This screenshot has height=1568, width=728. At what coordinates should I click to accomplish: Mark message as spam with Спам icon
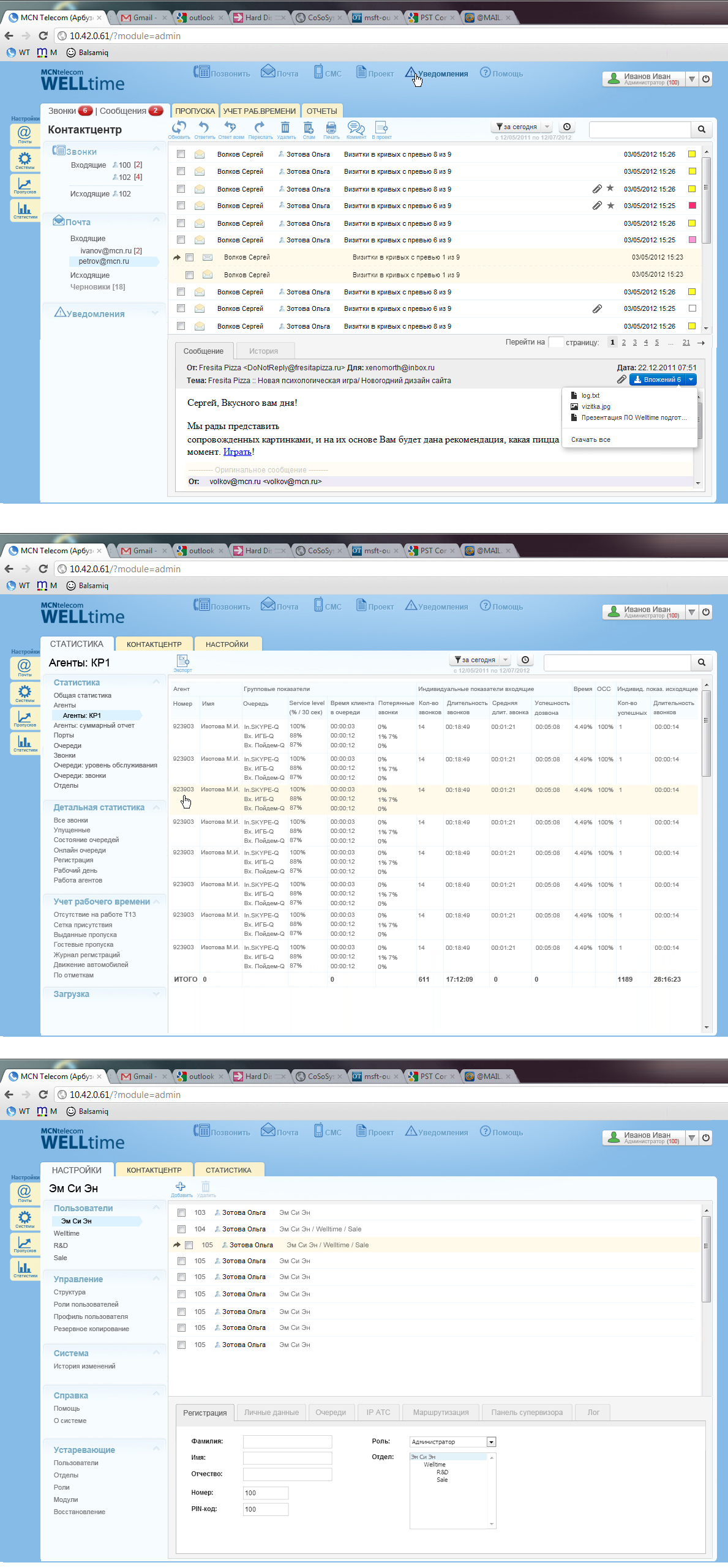[x=309, y=128]
